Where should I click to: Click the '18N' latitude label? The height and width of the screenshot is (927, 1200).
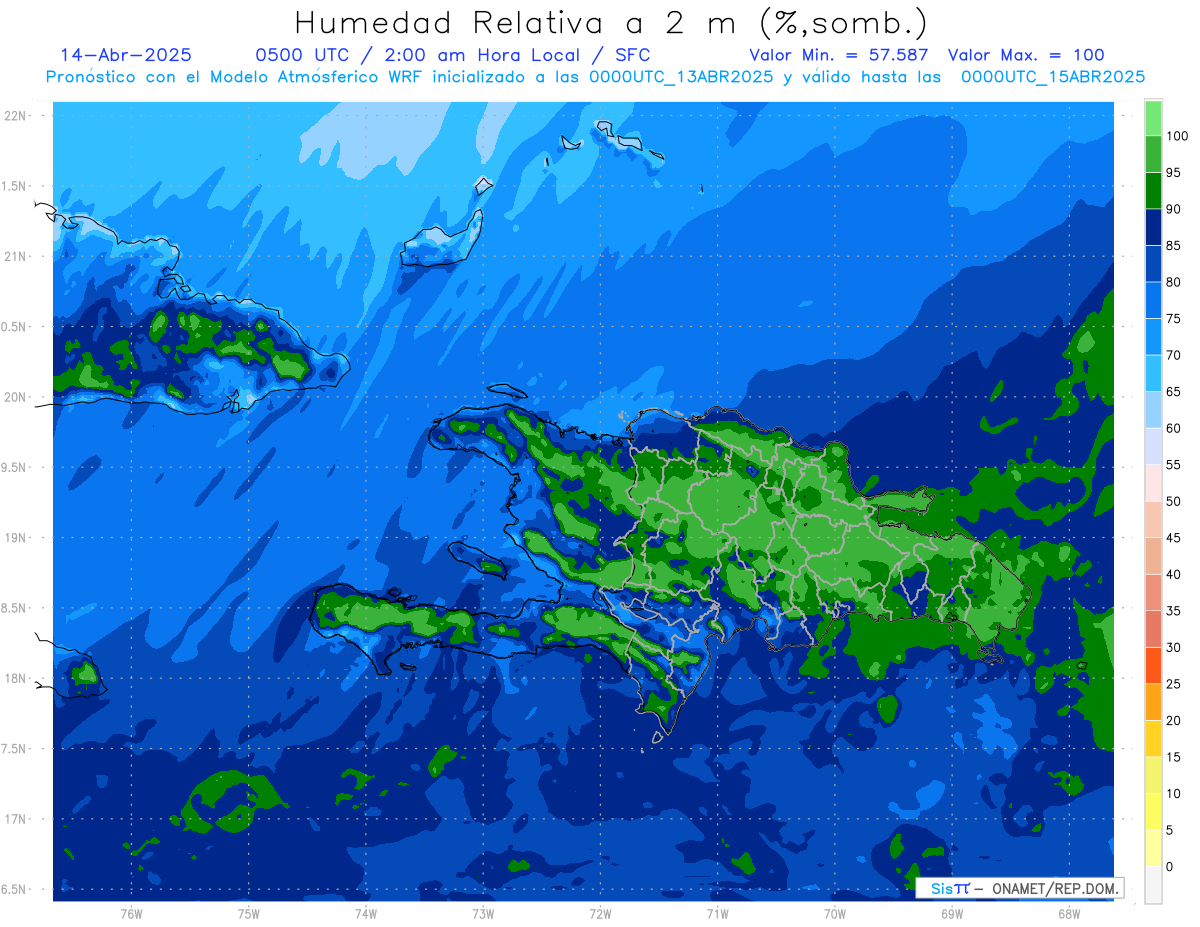pyautogui.click(x=16, y=678)
